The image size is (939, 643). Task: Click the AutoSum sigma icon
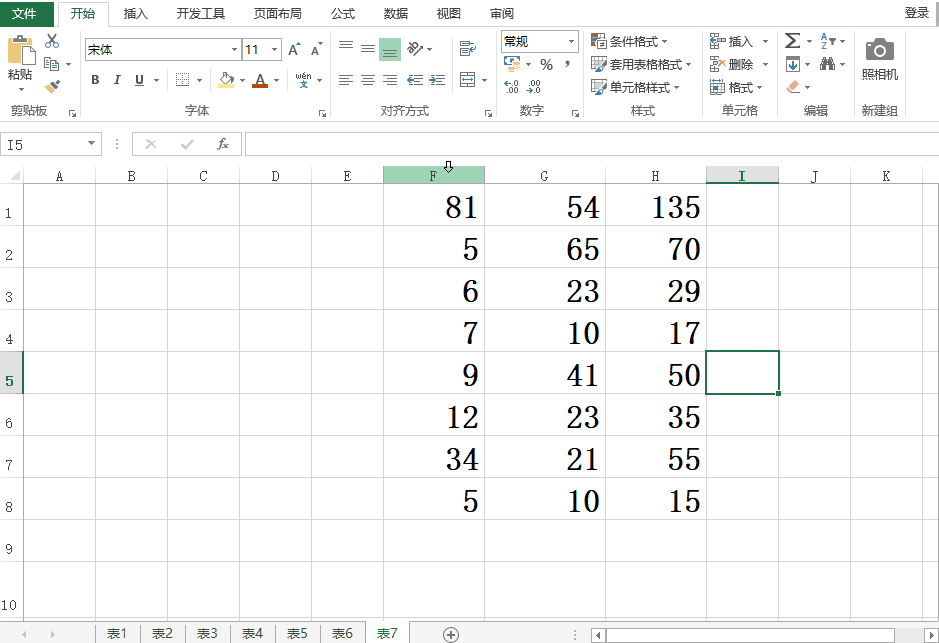click(x=792, y=41)
